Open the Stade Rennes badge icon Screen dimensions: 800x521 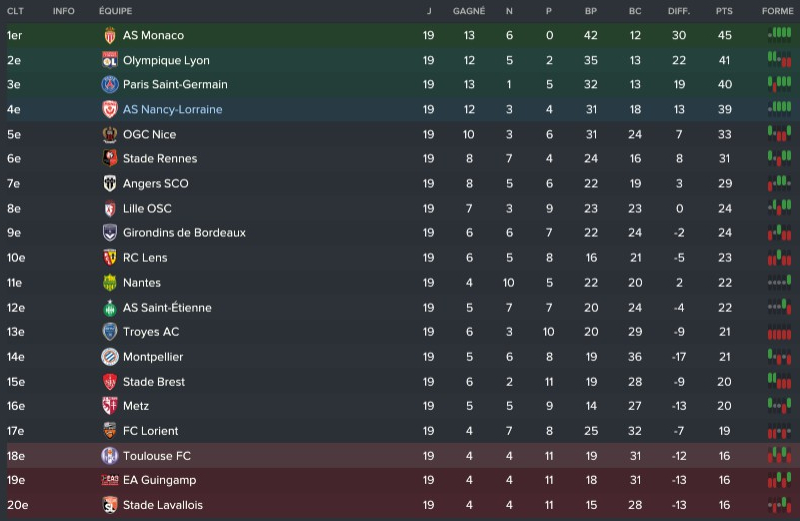tap(110, 159)
